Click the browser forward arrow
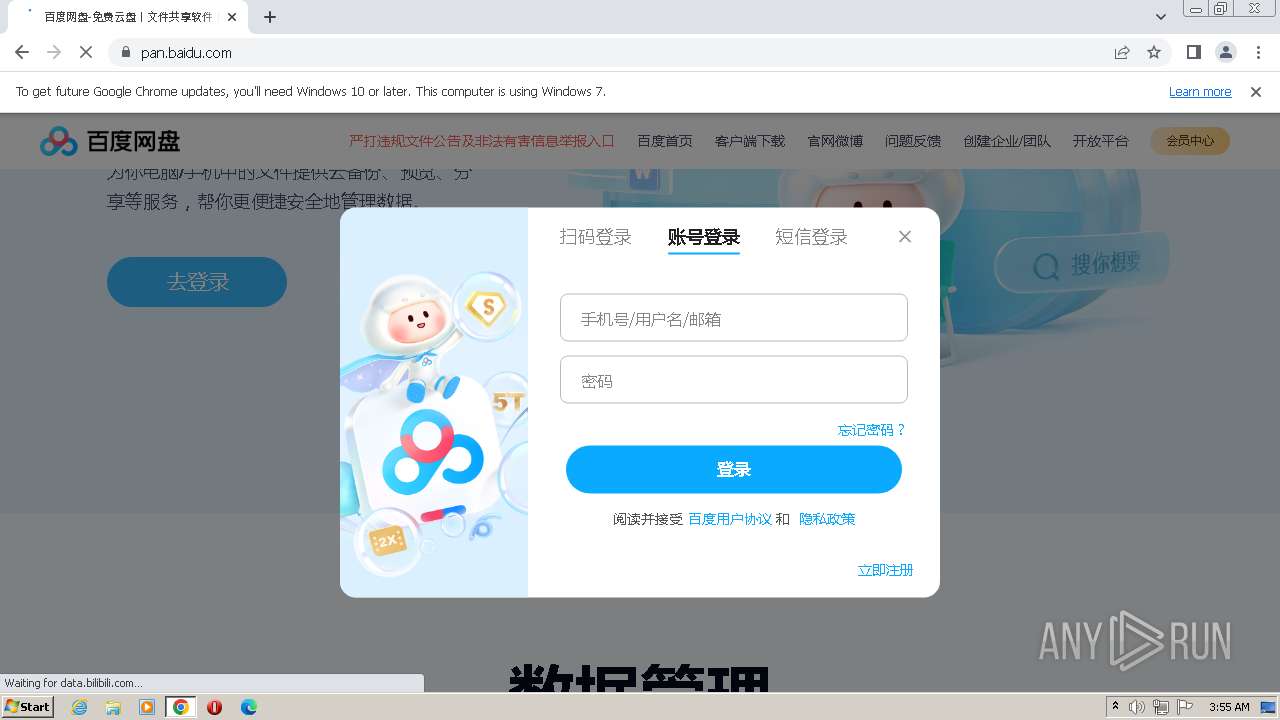This screenshot has width=1280, height=720. (x=54, y=52)
